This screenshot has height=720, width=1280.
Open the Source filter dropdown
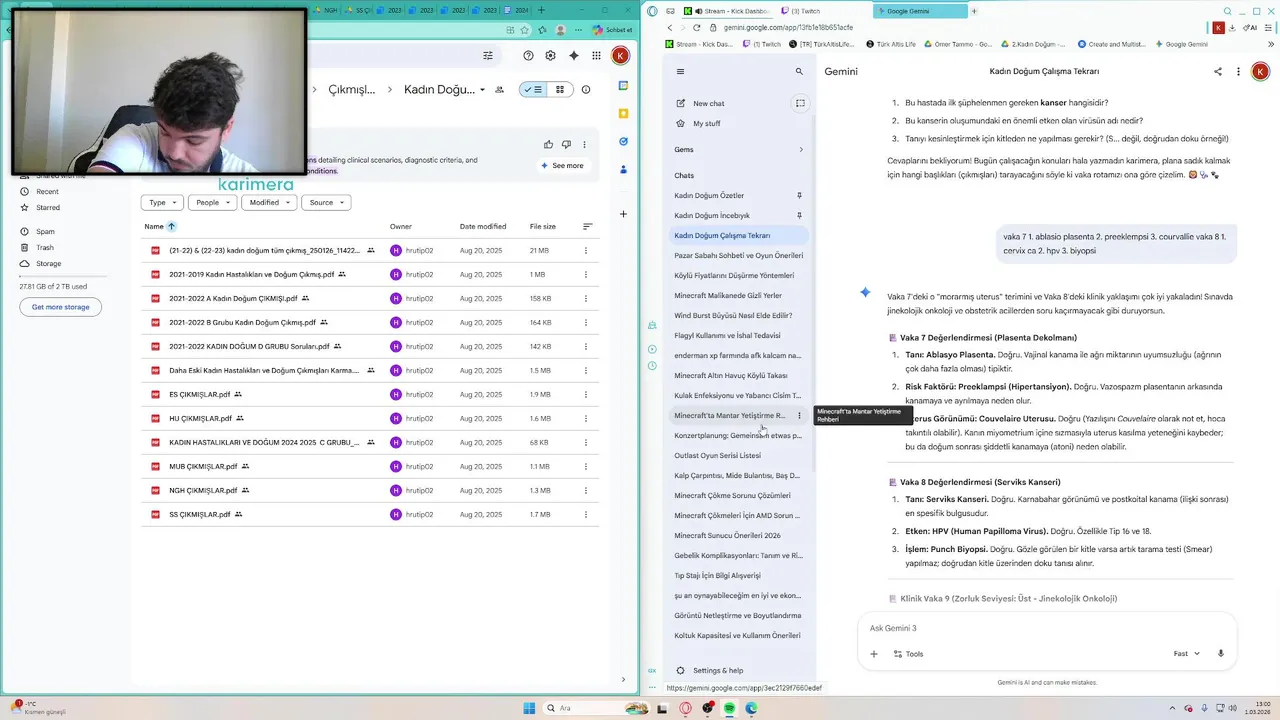click(x=326, y=202)
